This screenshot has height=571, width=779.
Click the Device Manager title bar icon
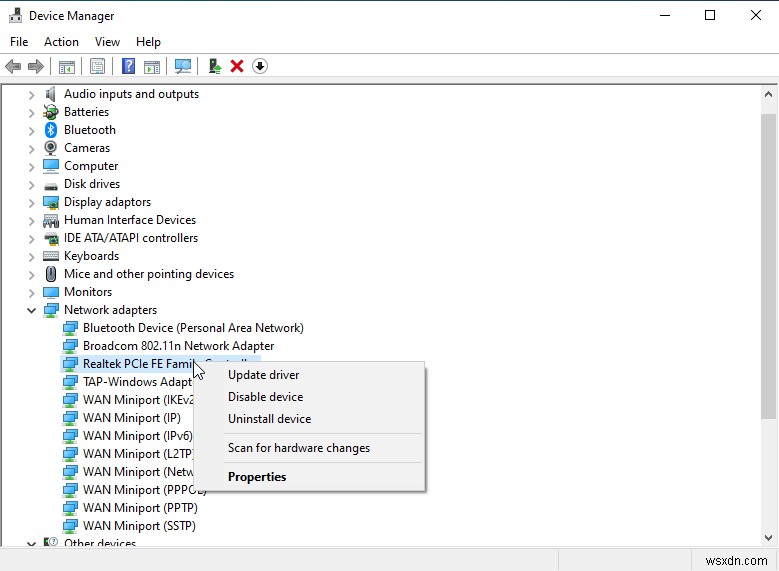15,15
